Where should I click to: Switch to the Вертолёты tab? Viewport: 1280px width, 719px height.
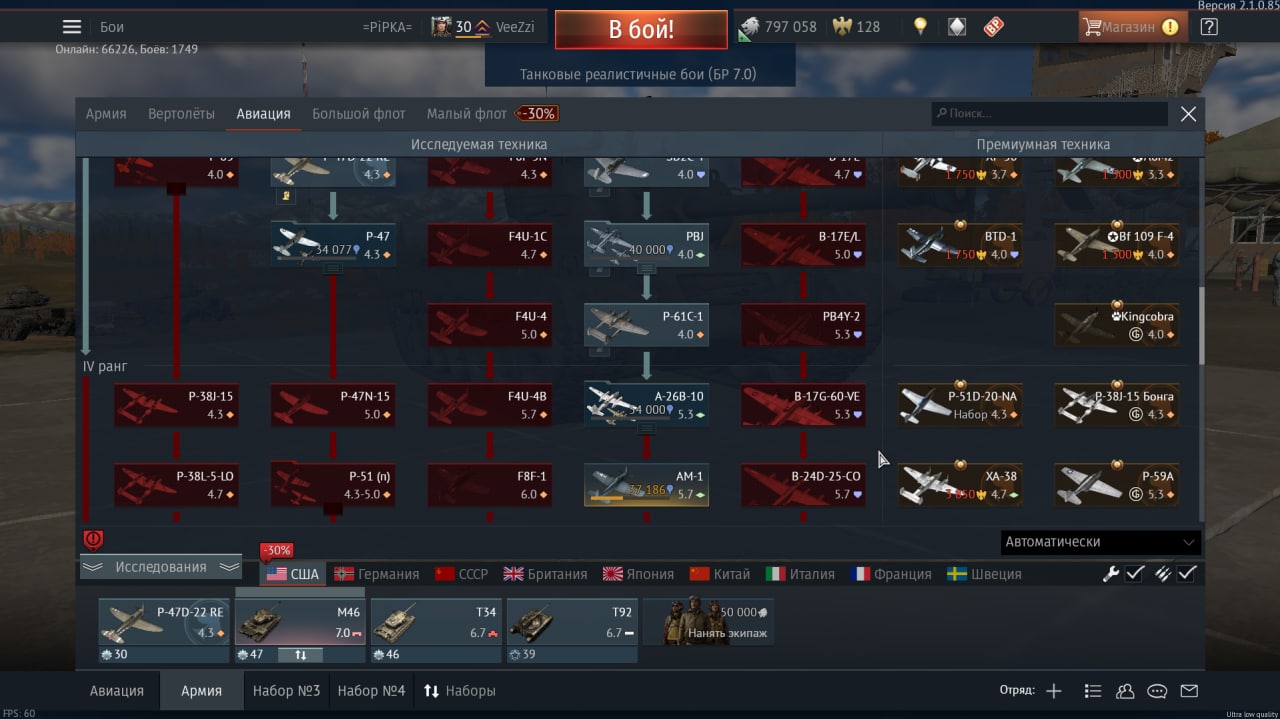coord(181,114)
